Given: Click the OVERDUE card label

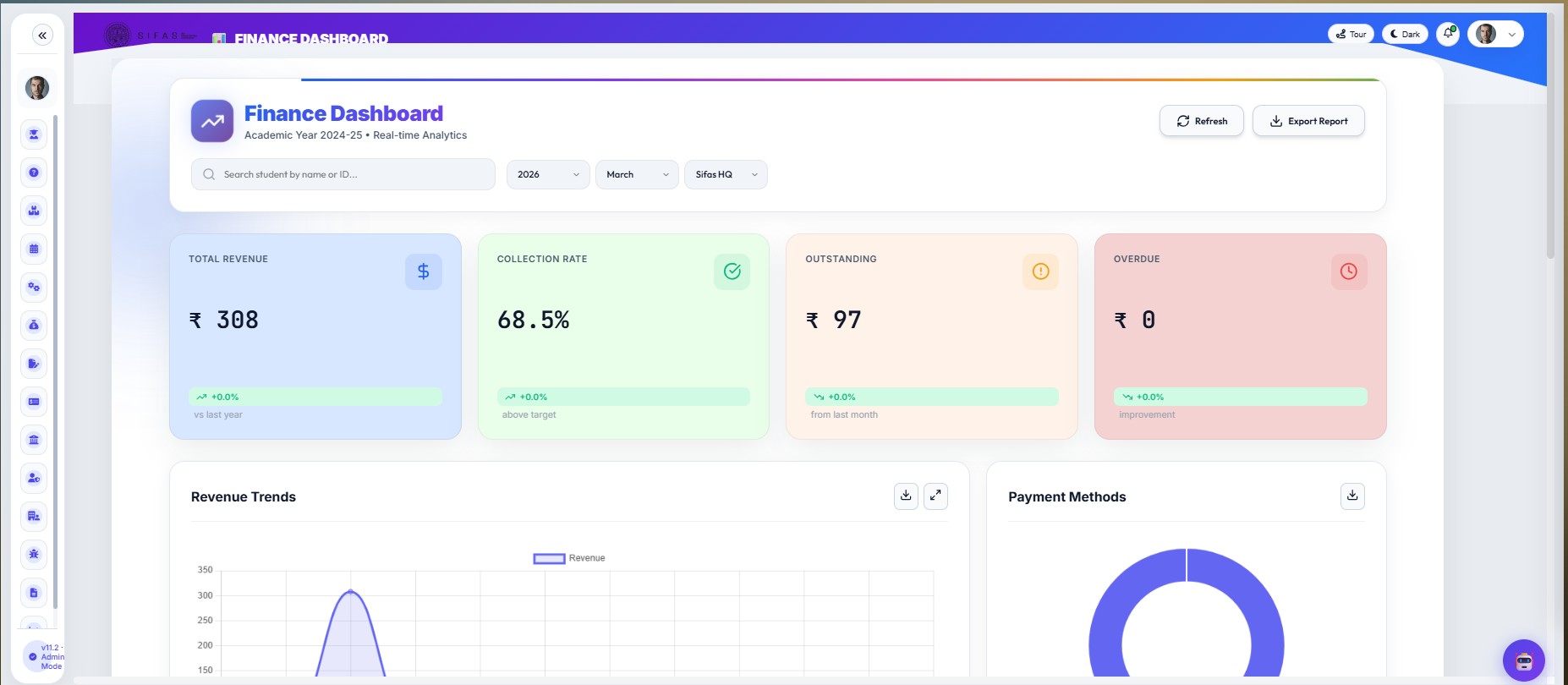Looking at the screenshot, I should point(1137,259).
